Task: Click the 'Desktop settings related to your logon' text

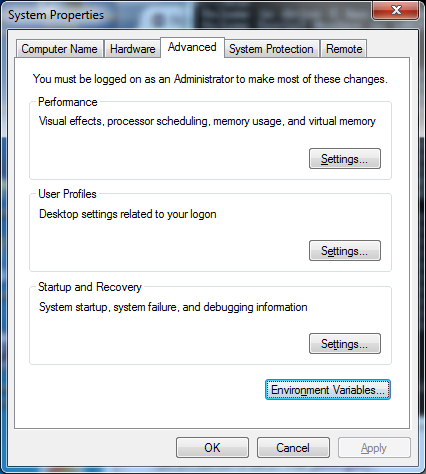Action: [128, 214]
